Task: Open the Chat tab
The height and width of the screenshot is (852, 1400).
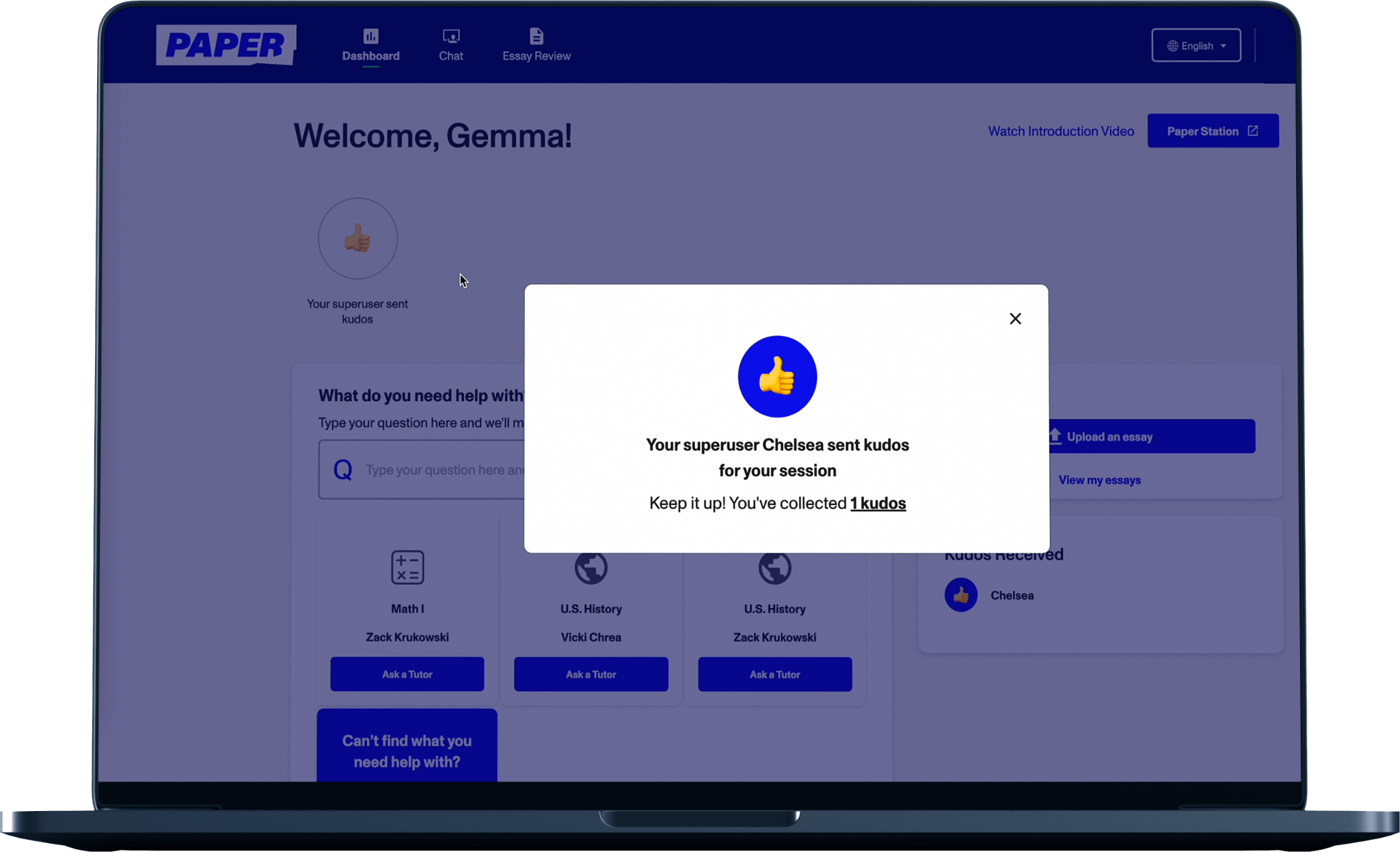Action: [x=450, y=45]
